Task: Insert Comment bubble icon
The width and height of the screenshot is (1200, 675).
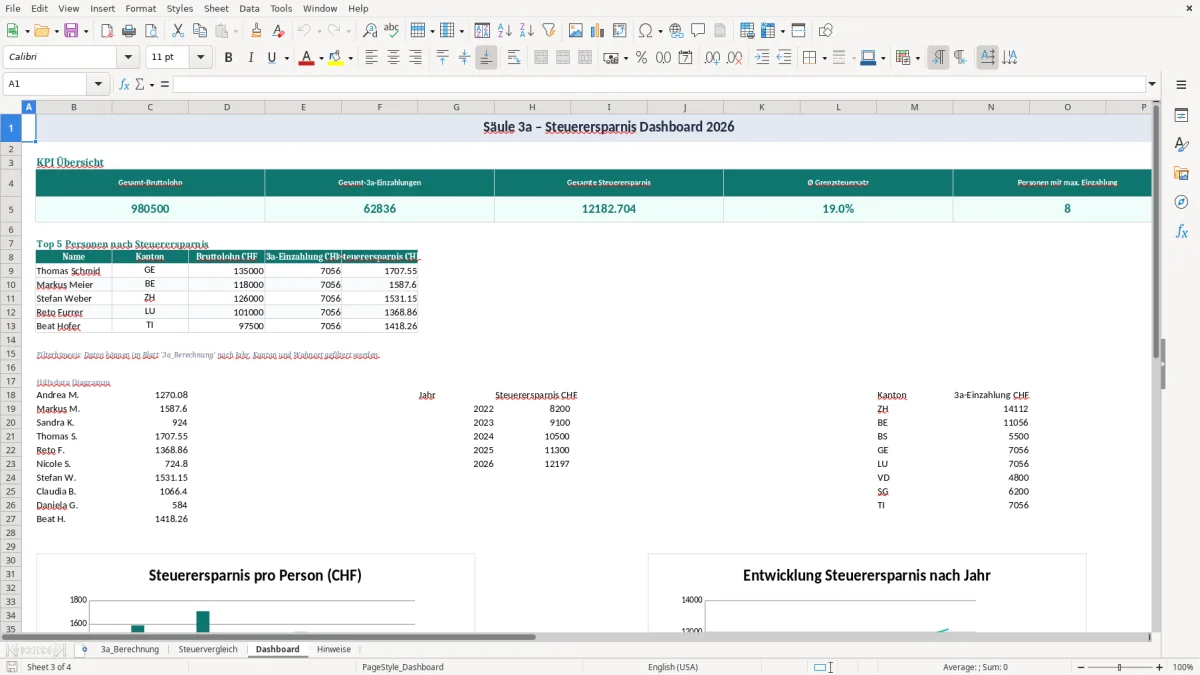Action: tap(698, 31)
